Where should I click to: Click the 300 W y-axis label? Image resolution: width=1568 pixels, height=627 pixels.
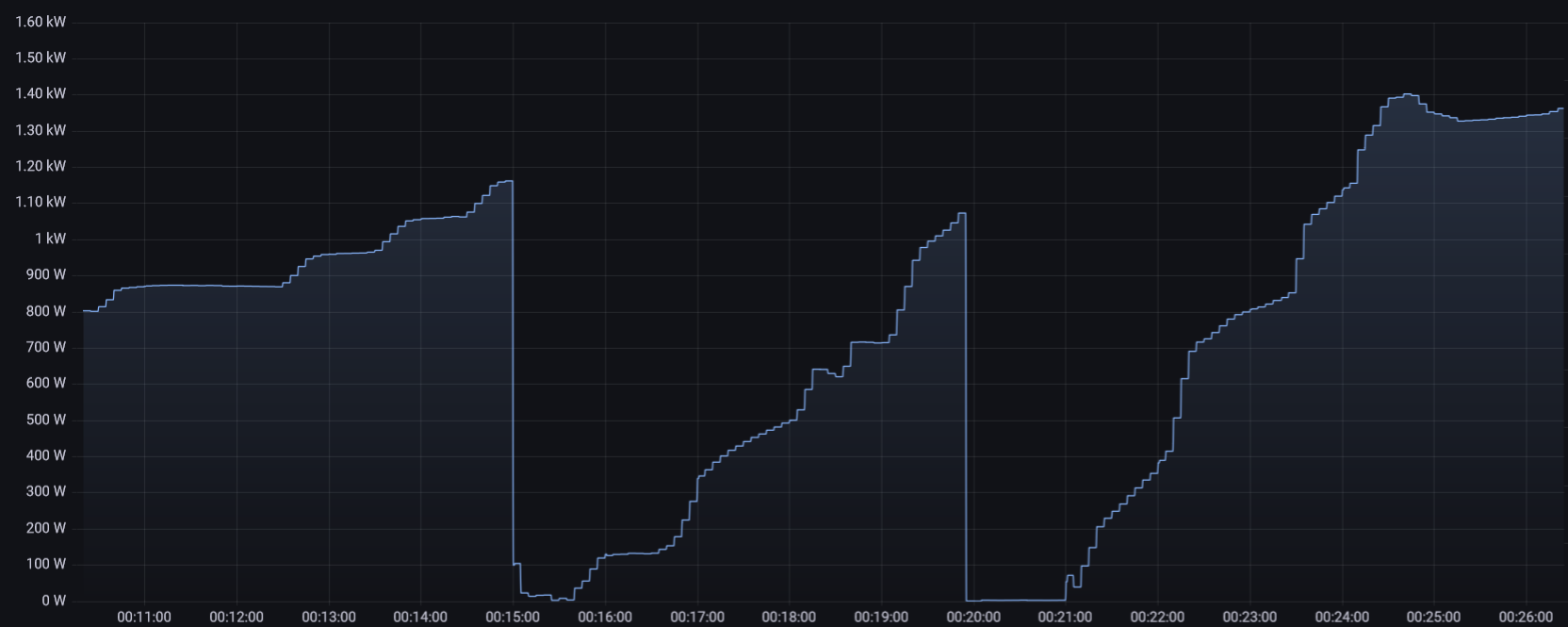point(46,491)
